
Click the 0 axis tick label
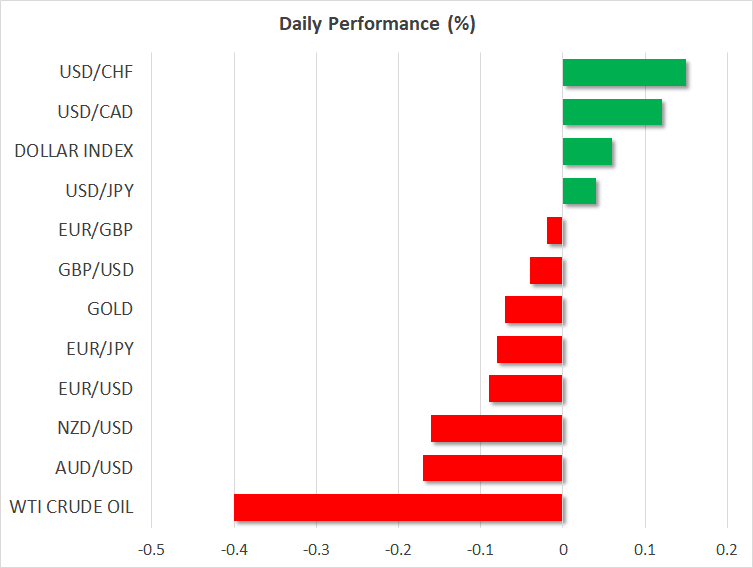pos(563,549)
